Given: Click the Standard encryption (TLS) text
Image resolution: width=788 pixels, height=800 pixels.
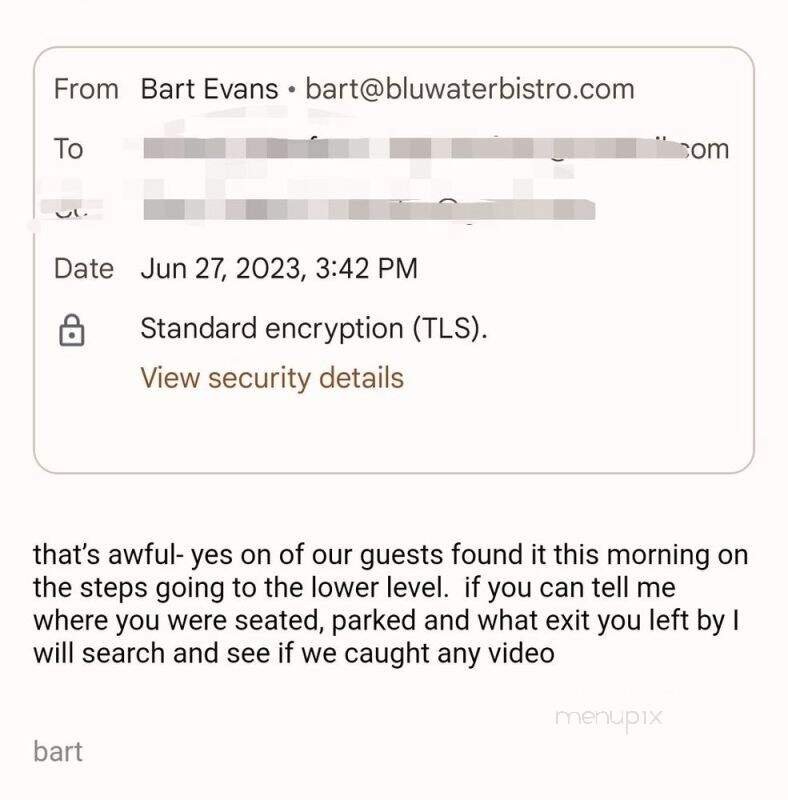Looking at the screenshot, I should coord(314,328).
